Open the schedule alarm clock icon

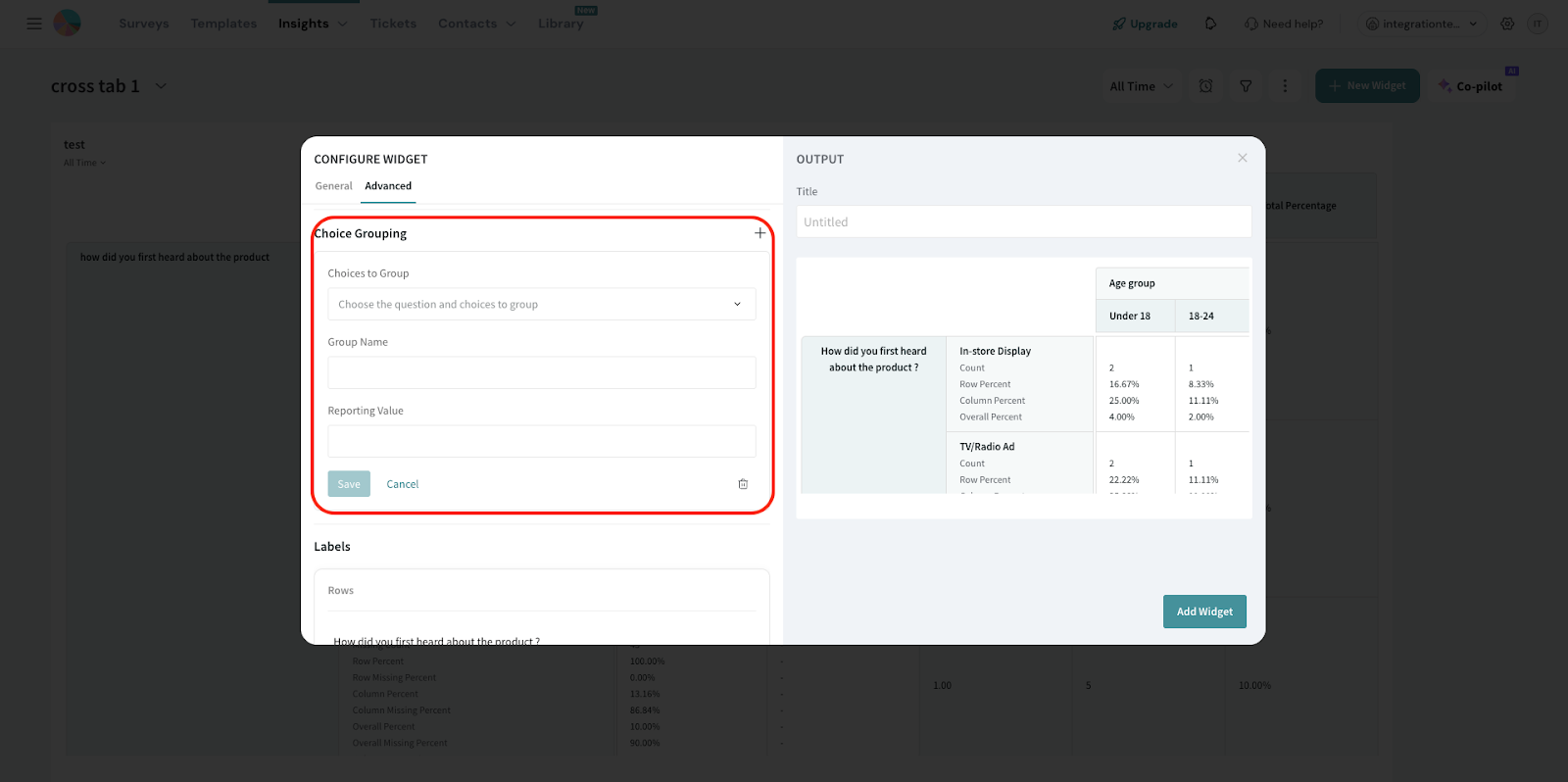click(1205, 86)
